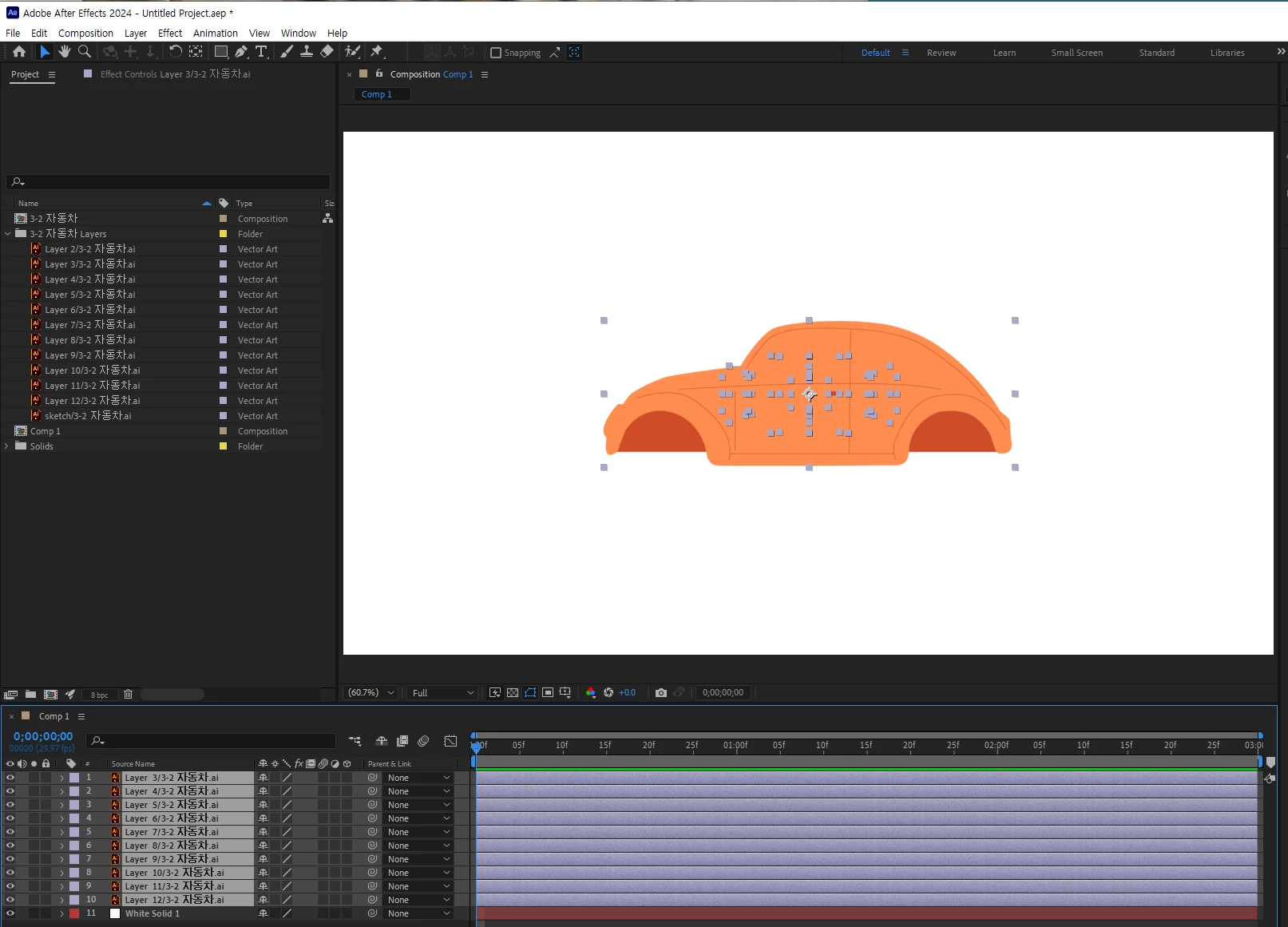
Task: Select the Brush tool
Action: tap(286, 52)
